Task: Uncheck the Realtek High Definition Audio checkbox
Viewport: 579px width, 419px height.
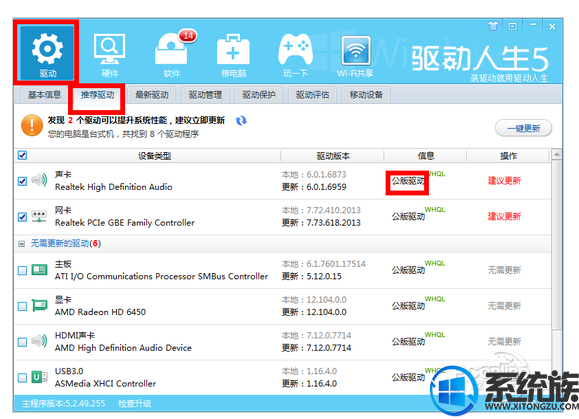Action: click(22, 181)
